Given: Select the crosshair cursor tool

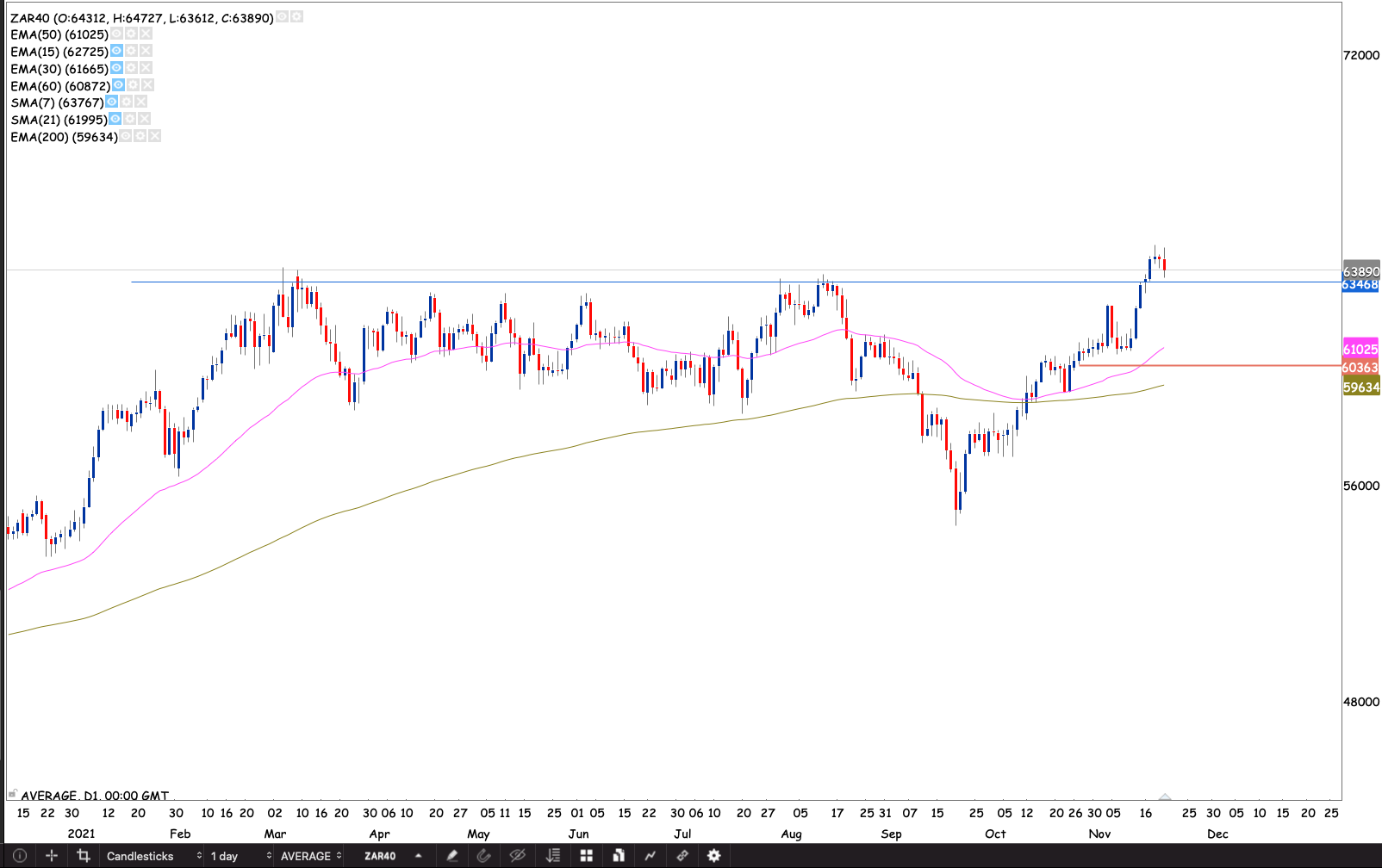Looking at the screenshot, I should pyautogui.click(x=52, y=856).
